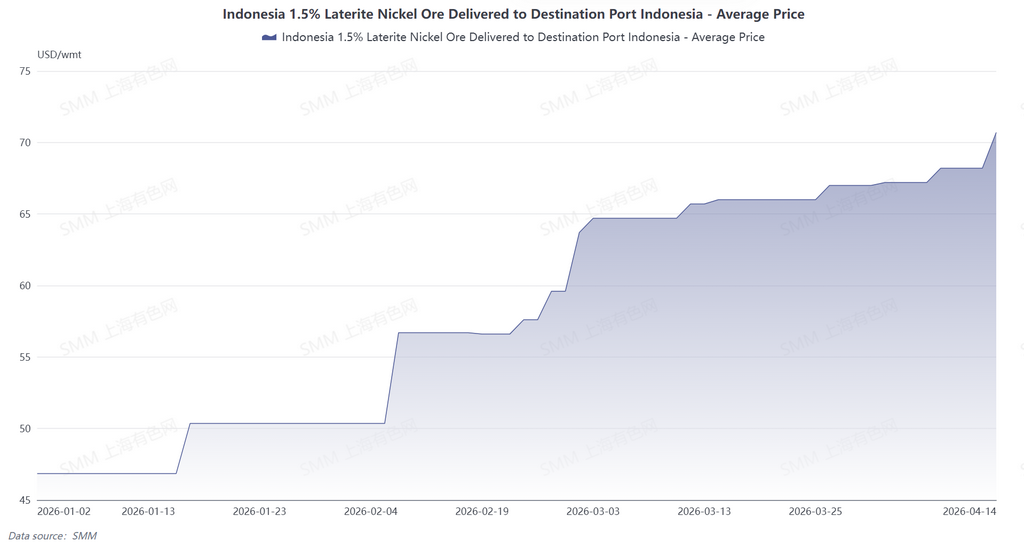Click the 60 y-axis value label
Image resolution: width=1024 pixels, height=547 pixels.
25,286
